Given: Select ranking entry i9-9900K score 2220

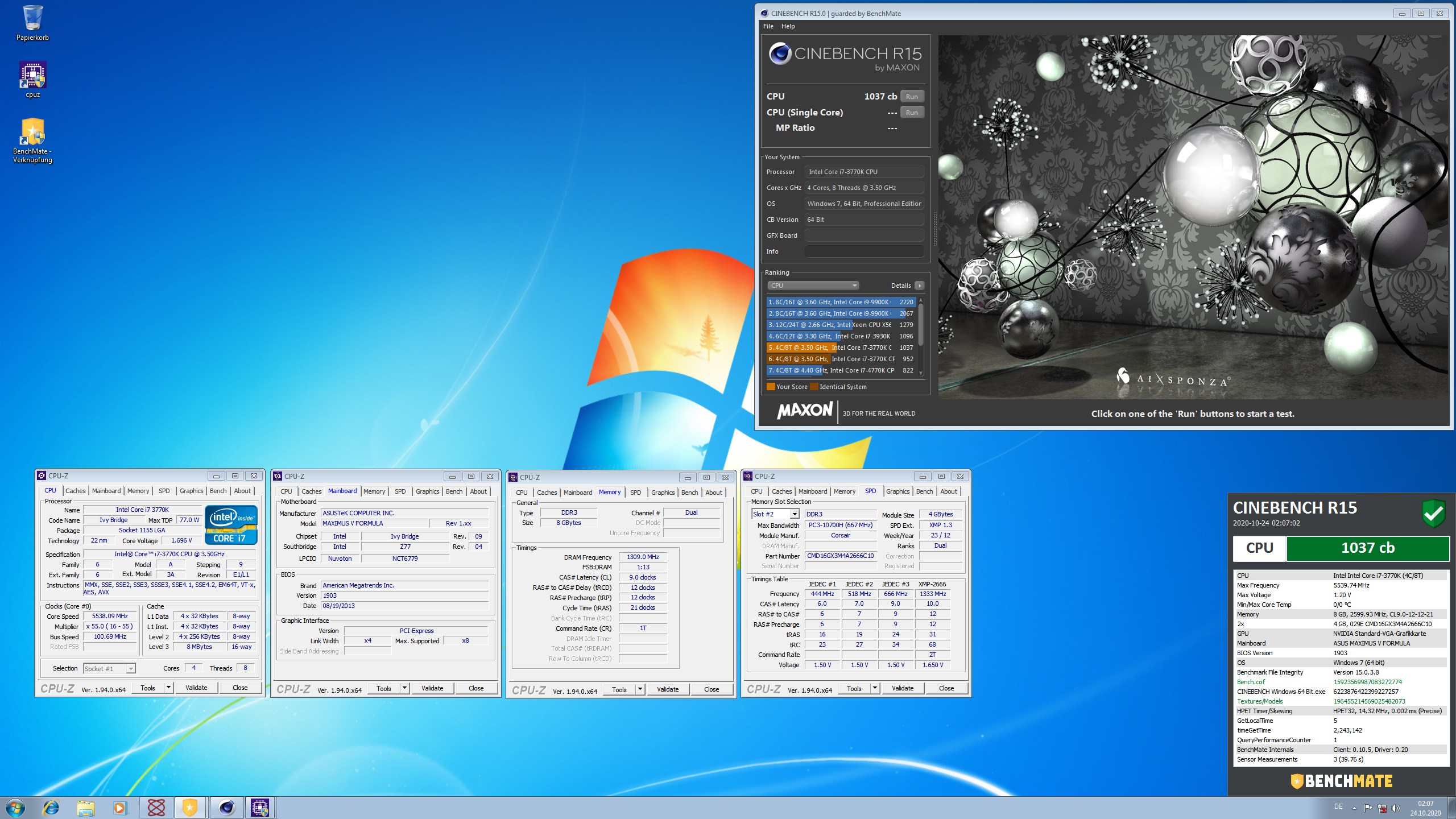Looking at the screenshot, I should pos(841,302).
